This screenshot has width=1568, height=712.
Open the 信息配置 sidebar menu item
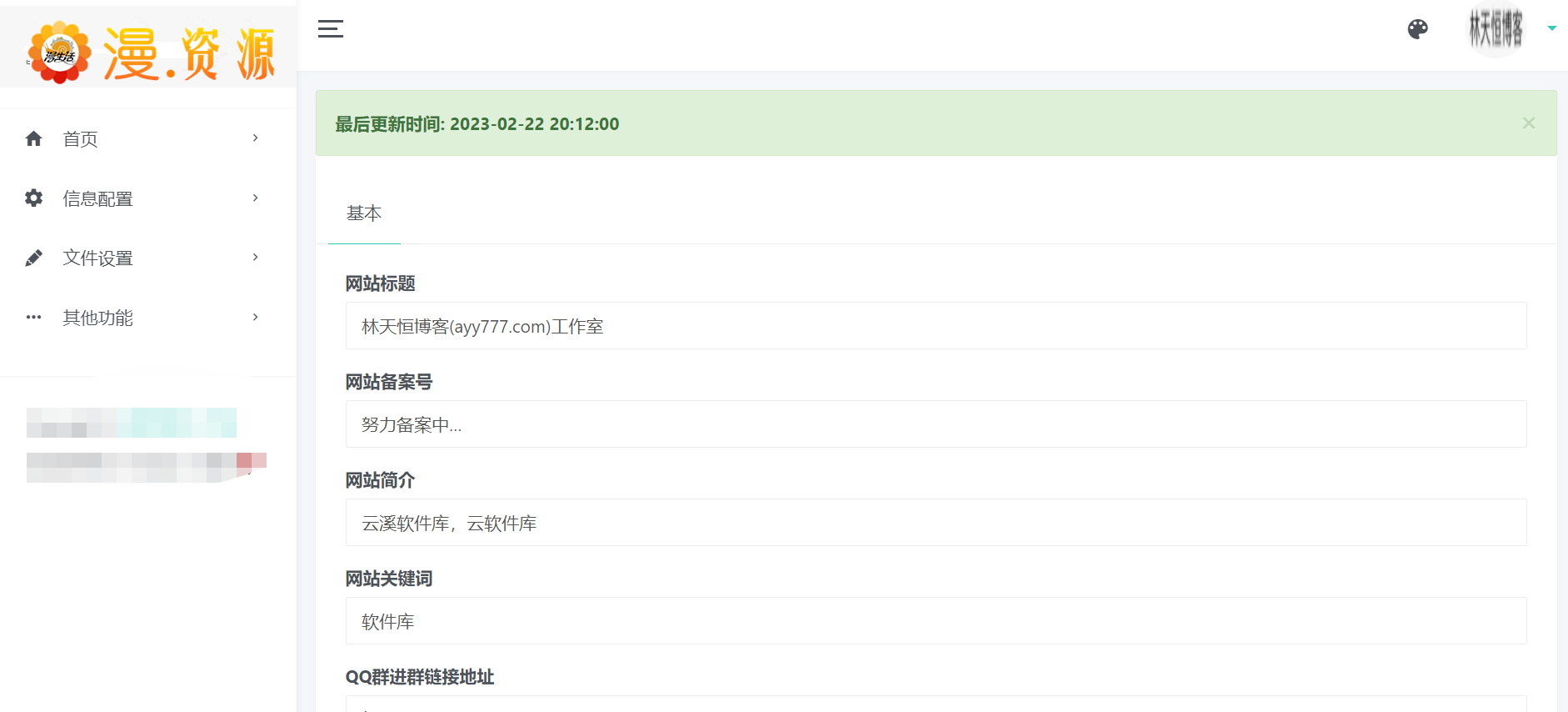pyautogui.click(x=98, y=199)
